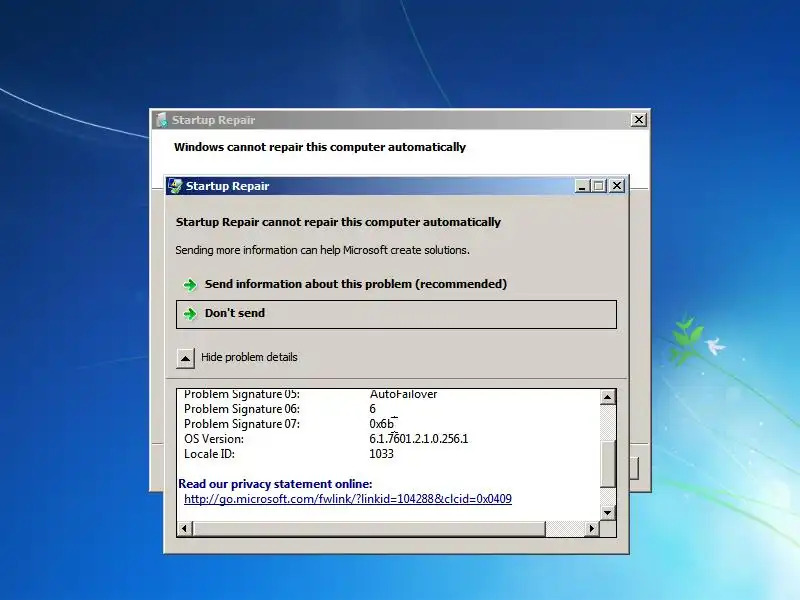
Task: Click the 'Read our privacy statement online:' text
Action: 276,484
